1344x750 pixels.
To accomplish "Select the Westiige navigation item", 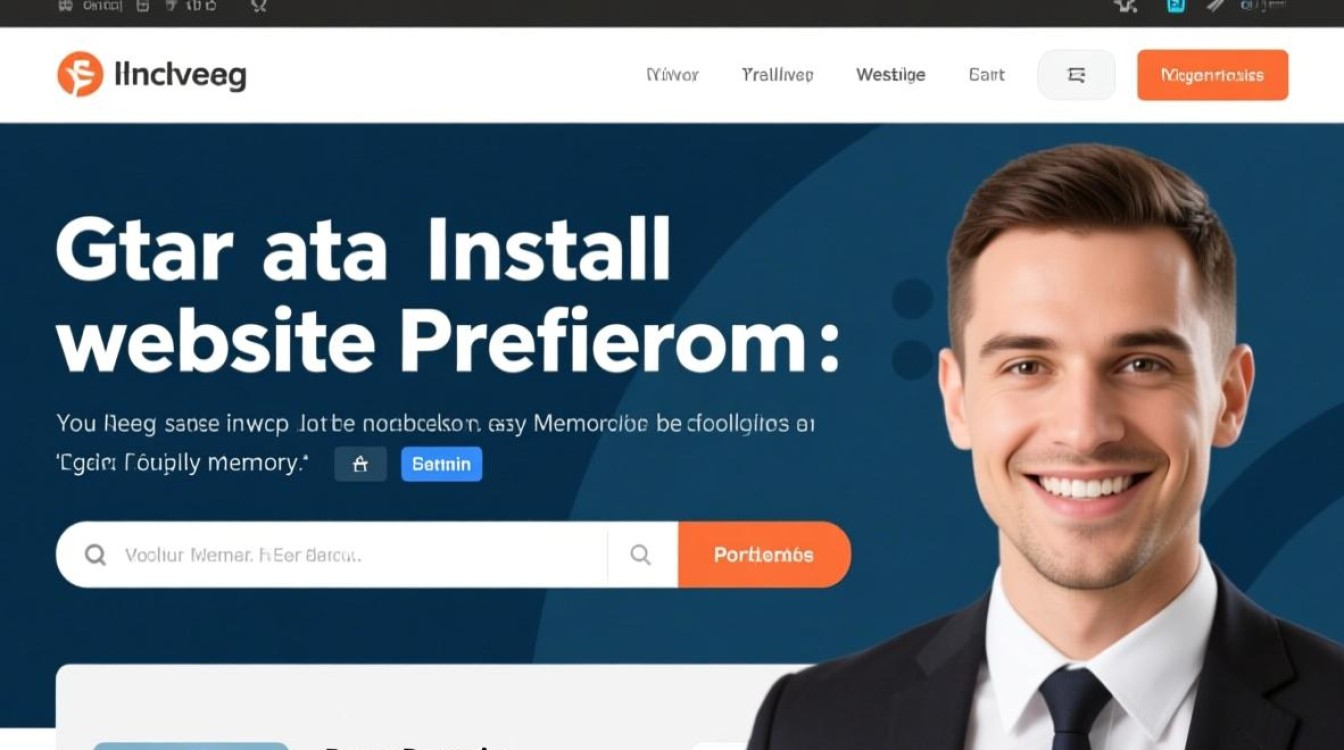I will pos(890,75).
